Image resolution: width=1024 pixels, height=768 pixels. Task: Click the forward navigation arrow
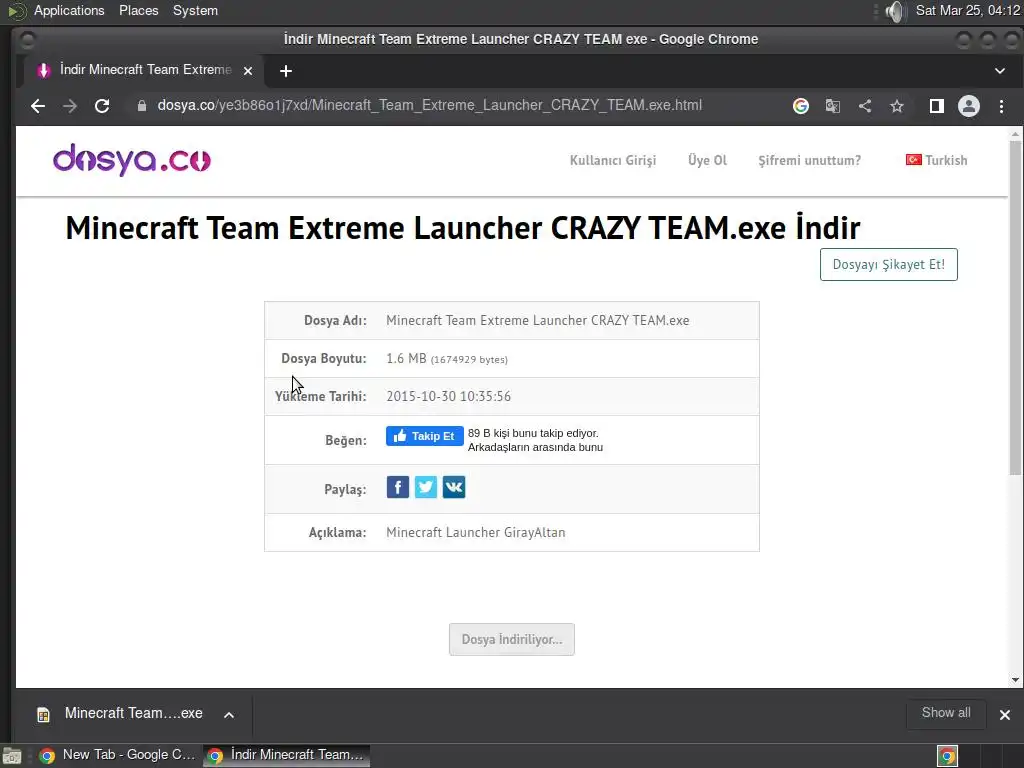[70, 106]
